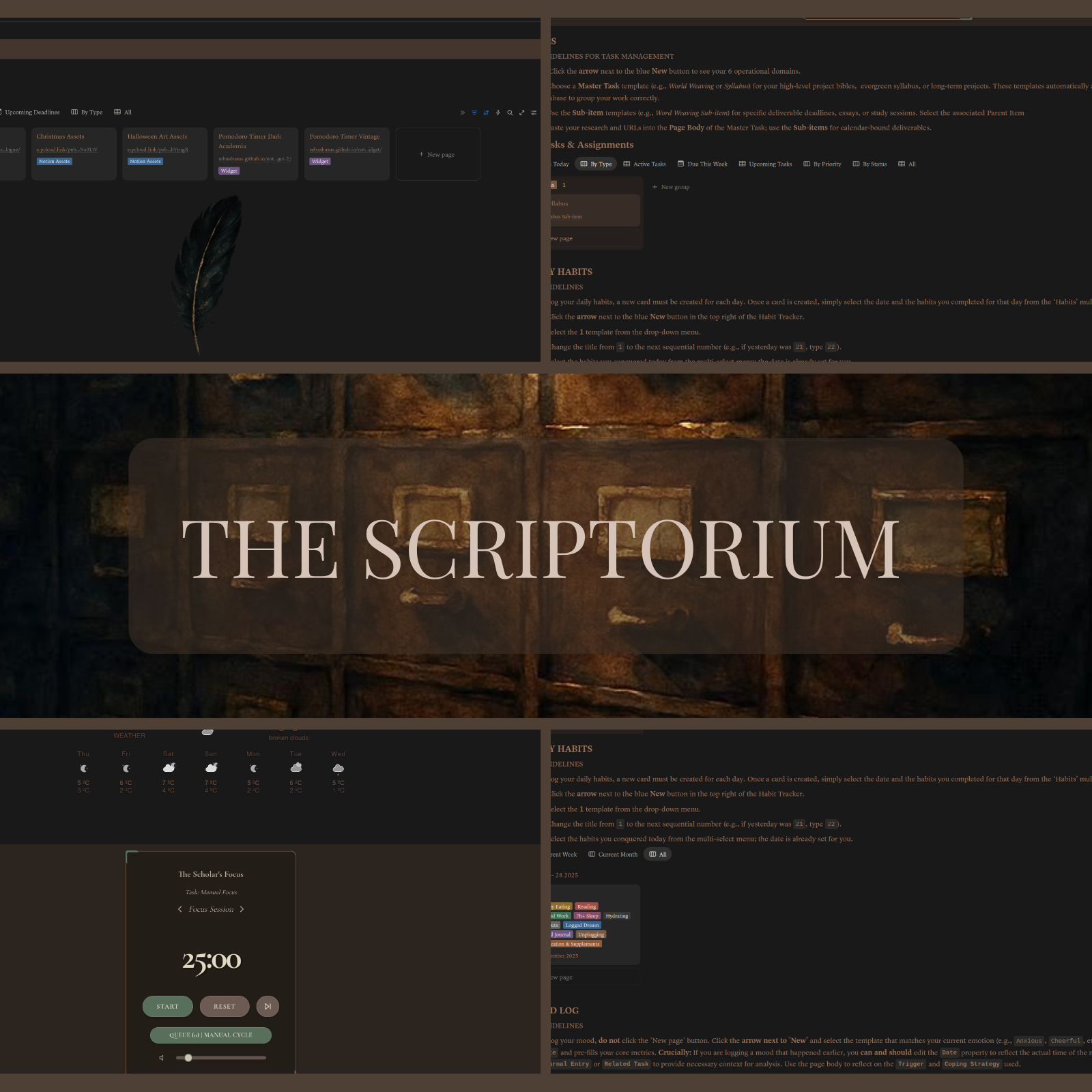1092x1092 pixels.
Task: Open the Current Month habits tab
Action: 613,854
